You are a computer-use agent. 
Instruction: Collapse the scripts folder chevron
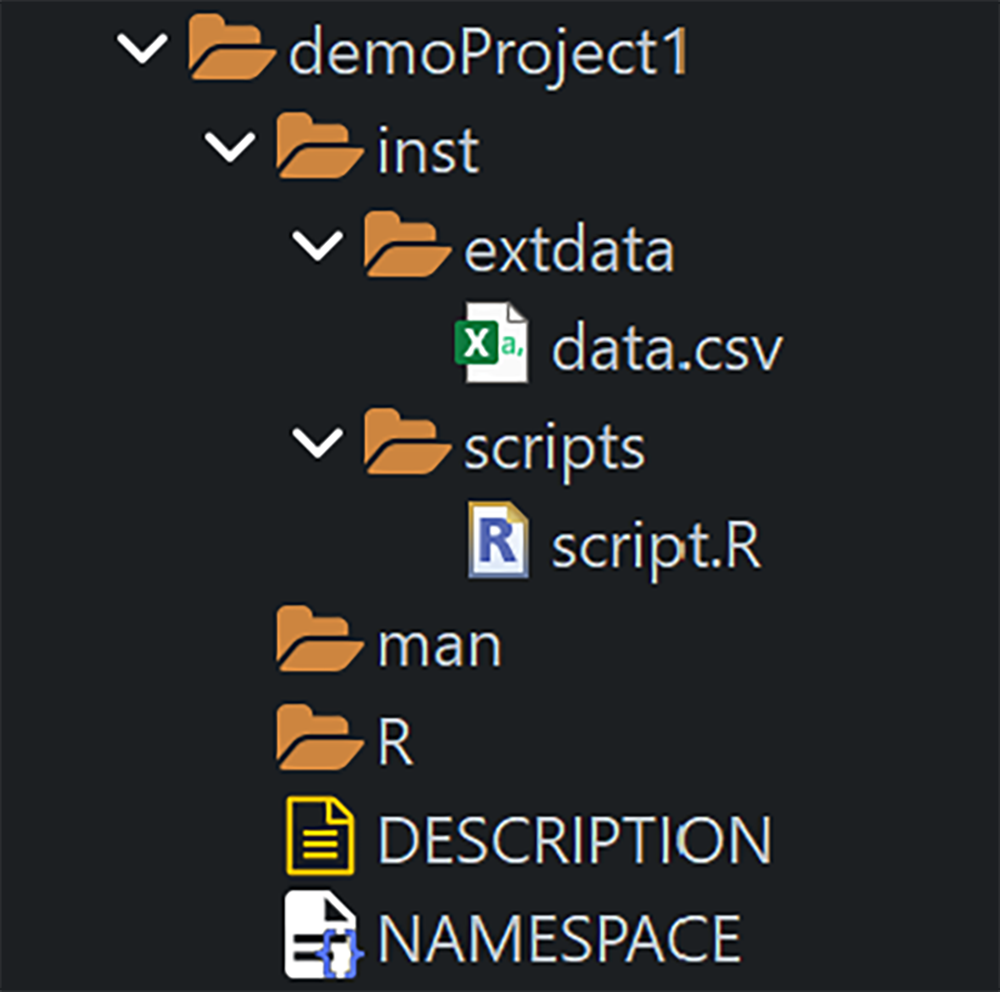coord(317,444)
